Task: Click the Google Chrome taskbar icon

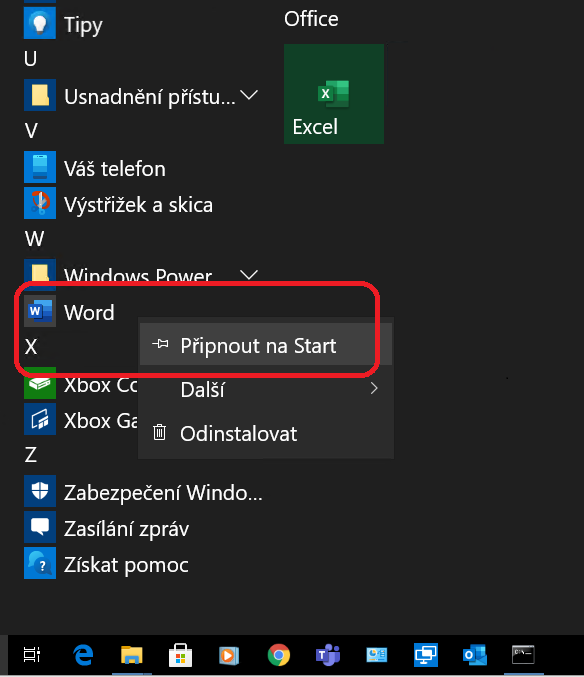Action: click(x=278, y=655)
